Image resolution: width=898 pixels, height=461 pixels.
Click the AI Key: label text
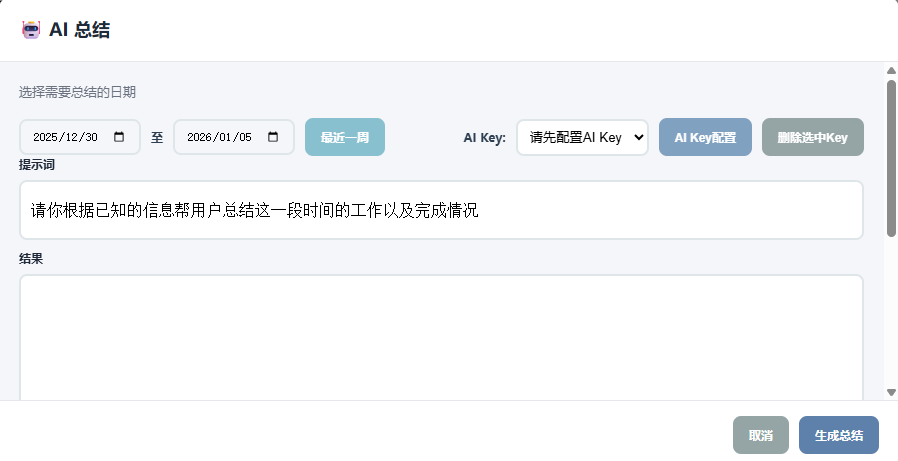tap(484, 138)
